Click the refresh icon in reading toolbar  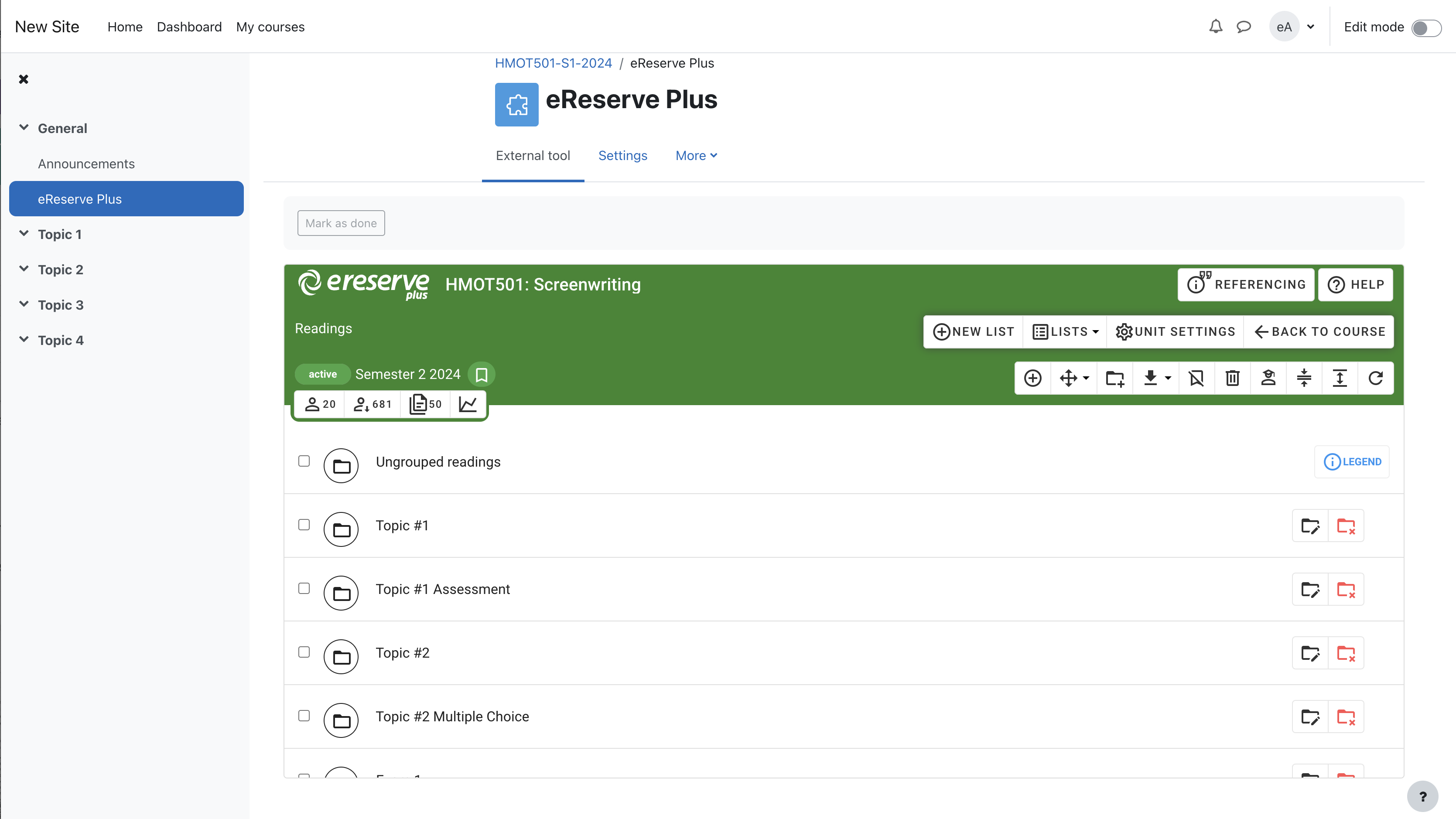[1375, 378]
